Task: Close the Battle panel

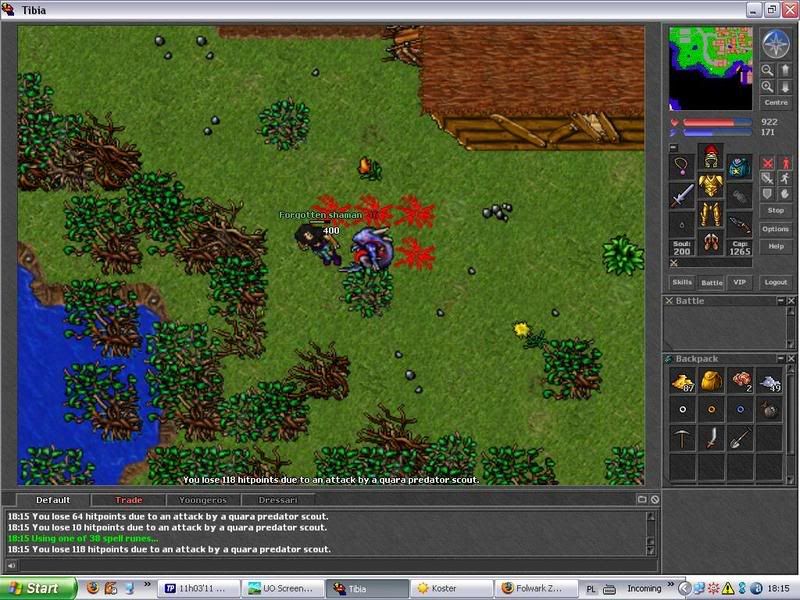Action: coord(791,301)
